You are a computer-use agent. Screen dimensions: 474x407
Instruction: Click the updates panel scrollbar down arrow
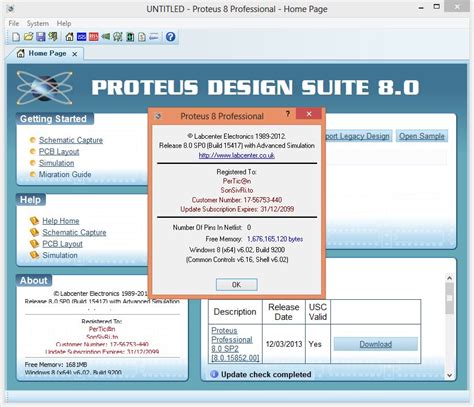pos(449,375)
